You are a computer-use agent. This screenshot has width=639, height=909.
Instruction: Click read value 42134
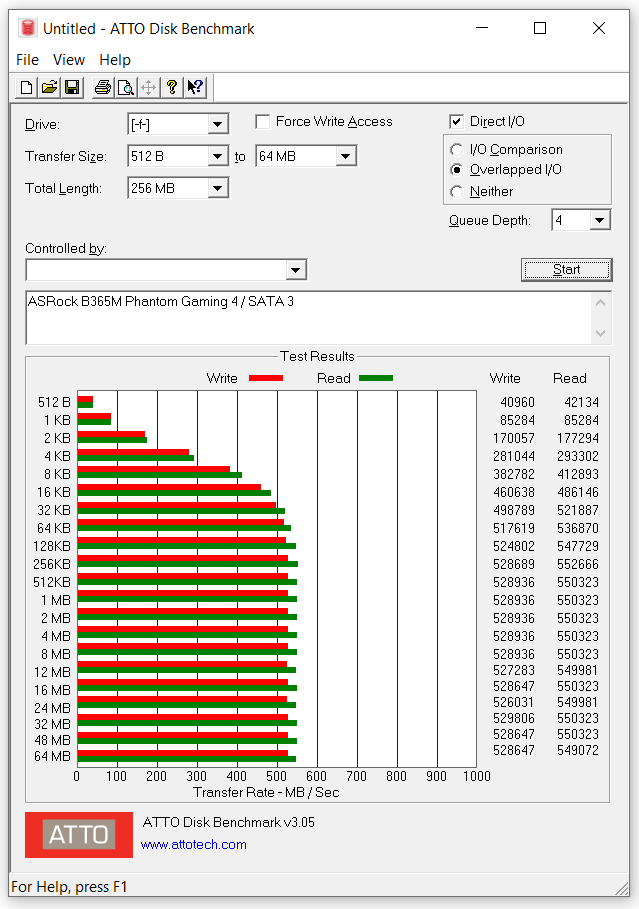coord(582,402)
